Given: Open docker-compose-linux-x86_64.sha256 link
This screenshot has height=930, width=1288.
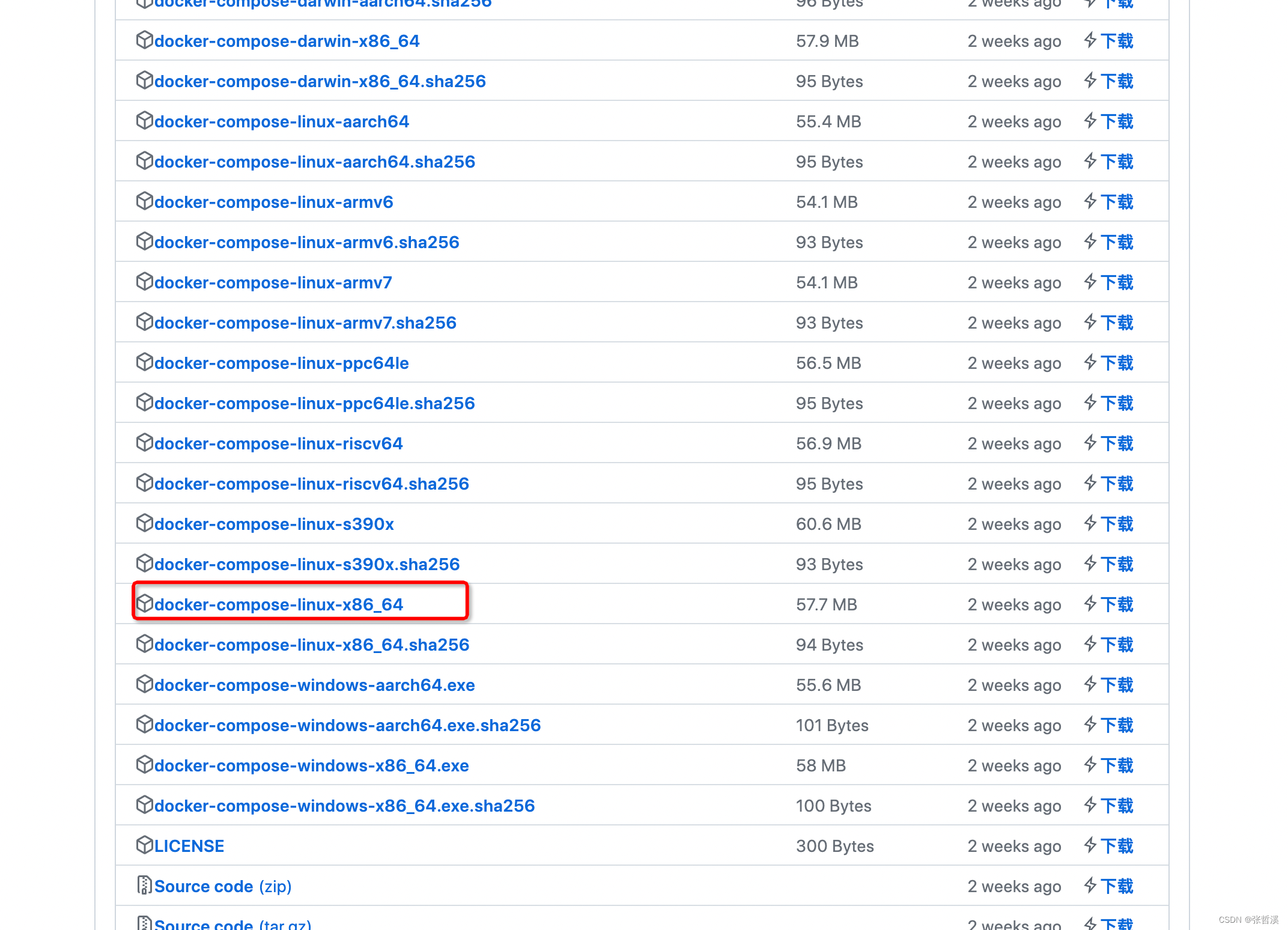Looking at the screenshot, I should pyautogui.click(x=312, y=645).
